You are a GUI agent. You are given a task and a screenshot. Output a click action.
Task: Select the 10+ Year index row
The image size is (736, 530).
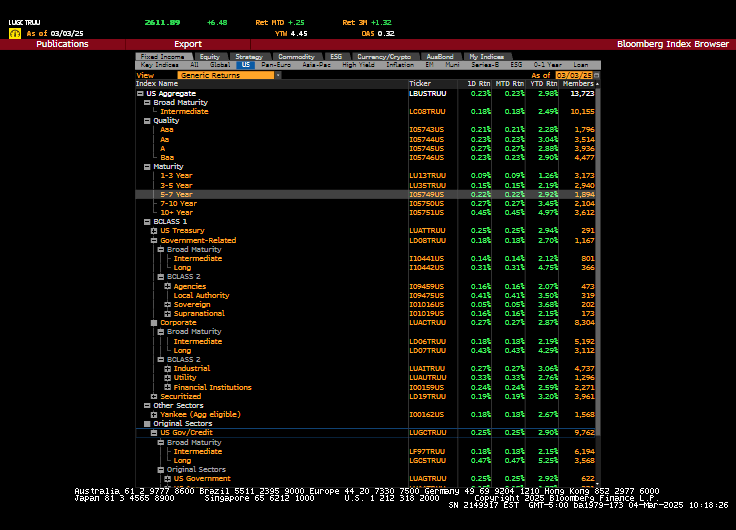pos(365,213)
